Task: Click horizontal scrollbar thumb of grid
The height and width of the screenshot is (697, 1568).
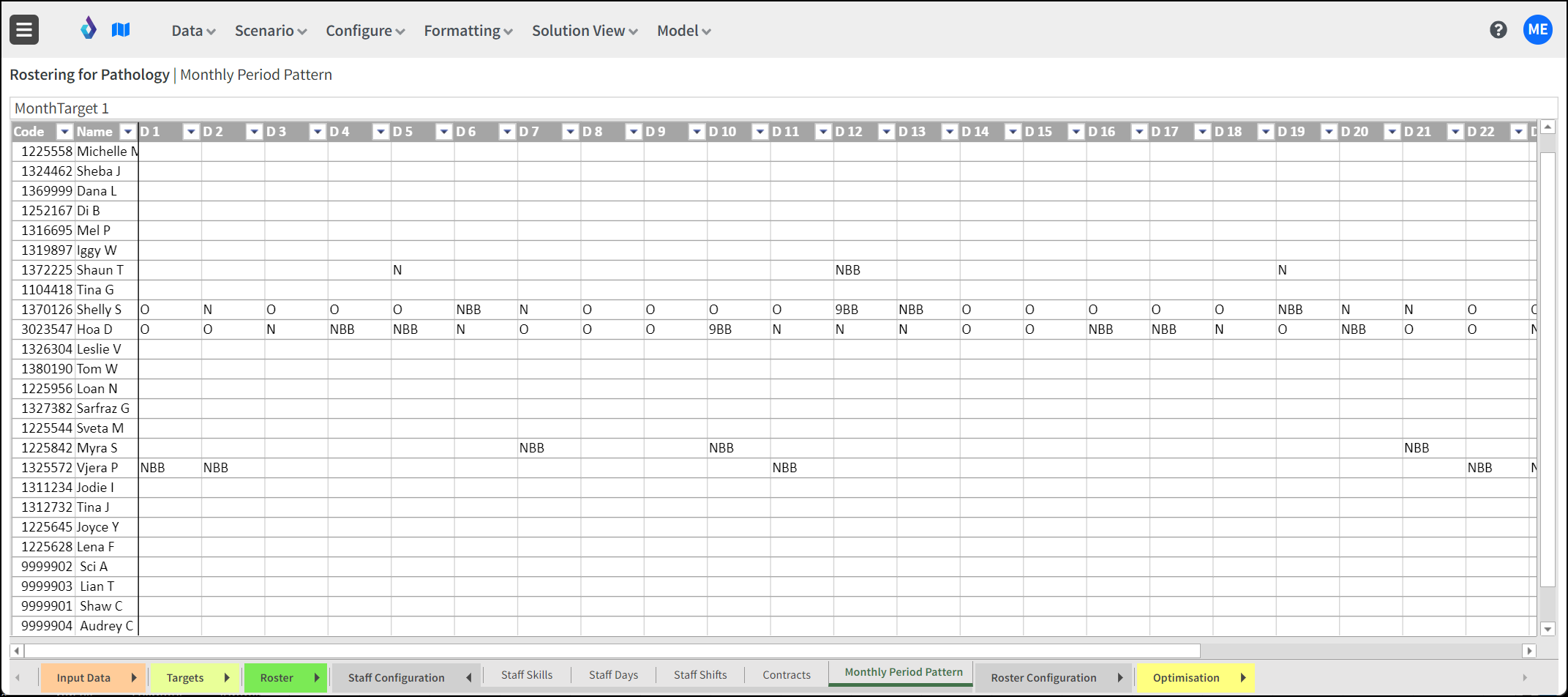Action: (x=612, y=650)
